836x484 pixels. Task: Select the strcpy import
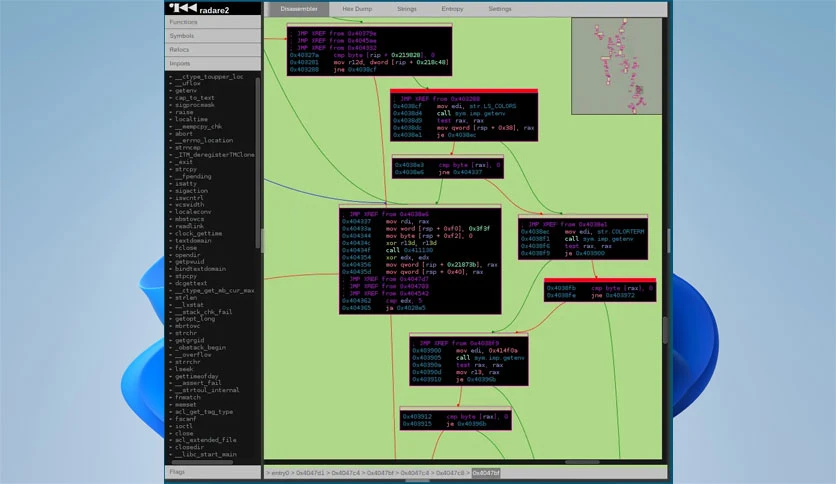[x=186, y=170]
